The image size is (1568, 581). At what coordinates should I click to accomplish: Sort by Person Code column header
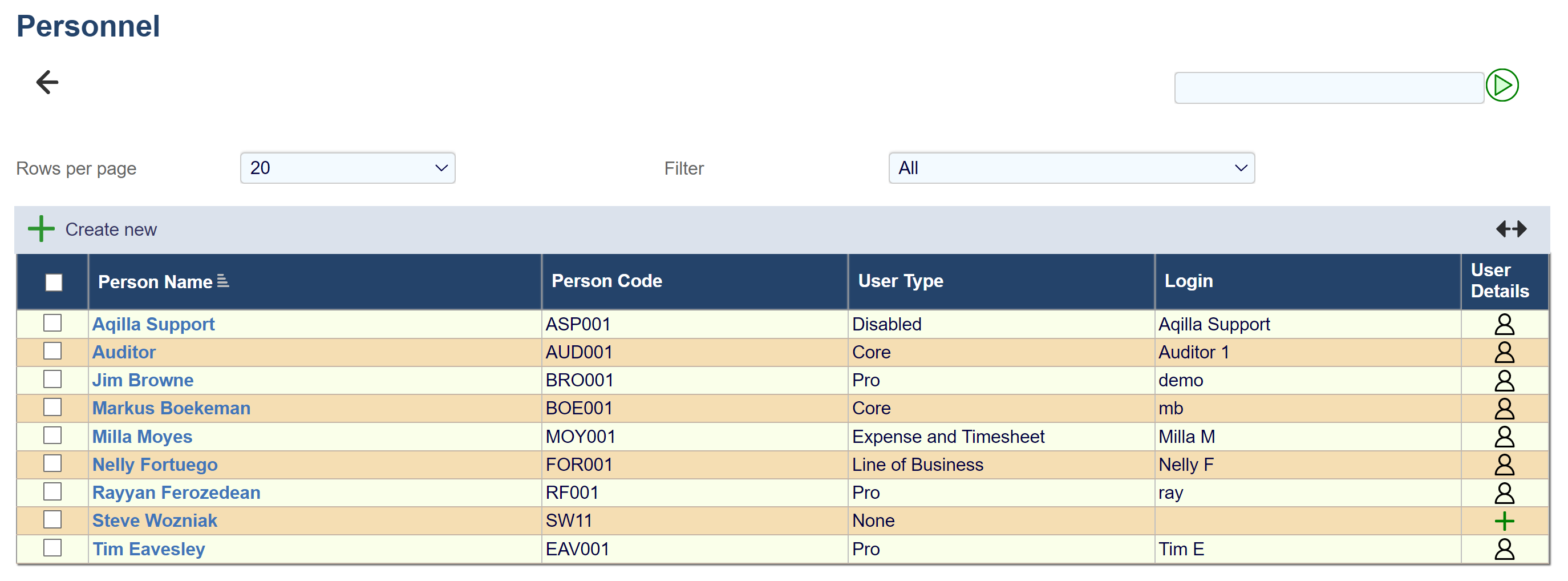[x=606, y=281]
